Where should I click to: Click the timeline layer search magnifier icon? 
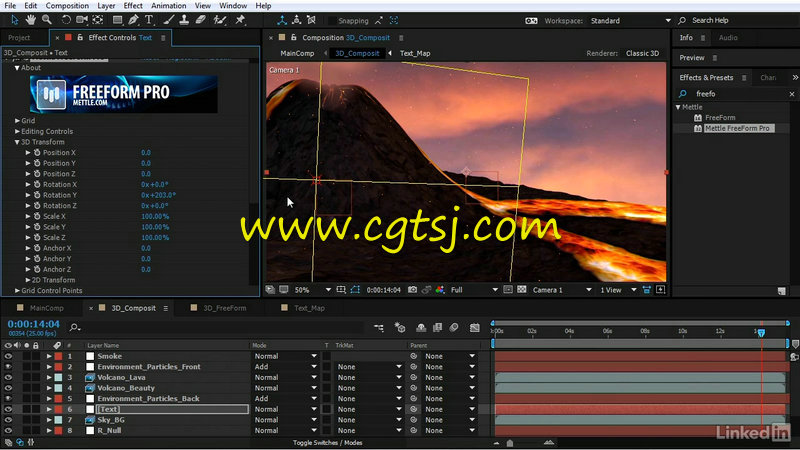[74, 328]
